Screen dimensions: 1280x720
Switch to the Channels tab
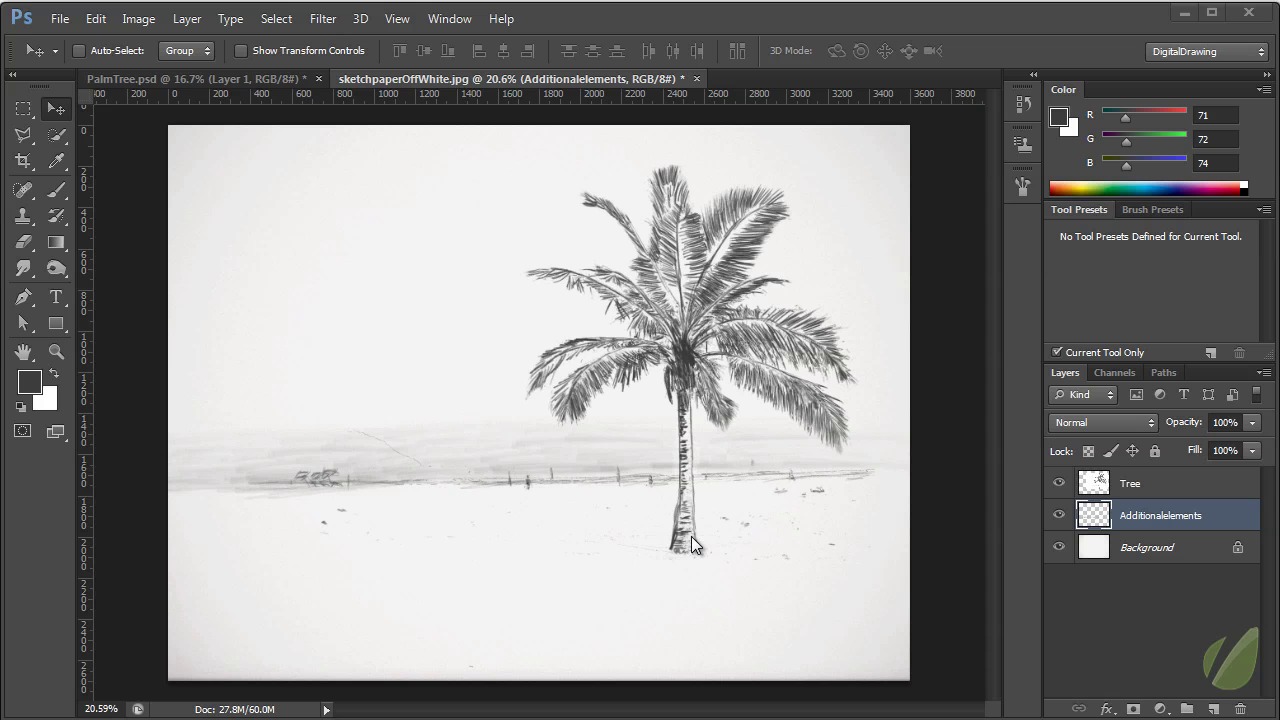pos(1114,372)
